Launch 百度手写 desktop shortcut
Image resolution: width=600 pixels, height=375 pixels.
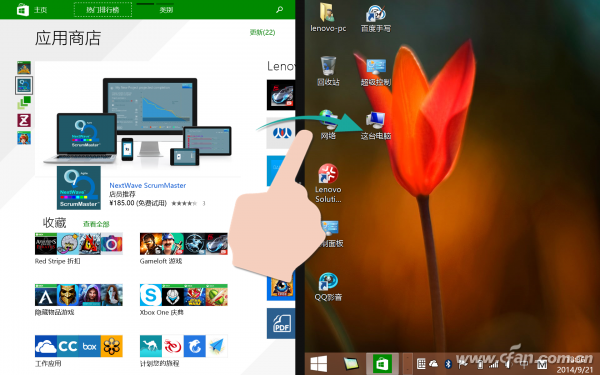coord(376,18)
